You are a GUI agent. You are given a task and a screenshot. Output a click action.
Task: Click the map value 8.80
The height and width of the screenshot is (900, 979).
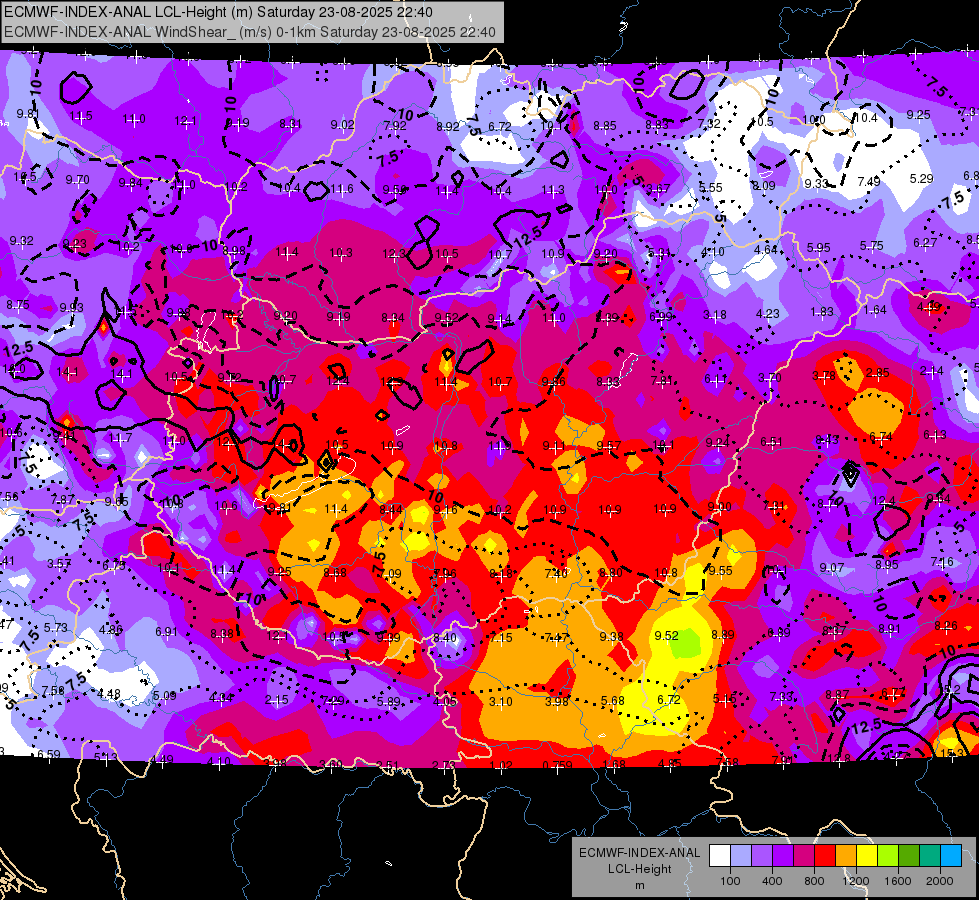click(x=611, y=572)
